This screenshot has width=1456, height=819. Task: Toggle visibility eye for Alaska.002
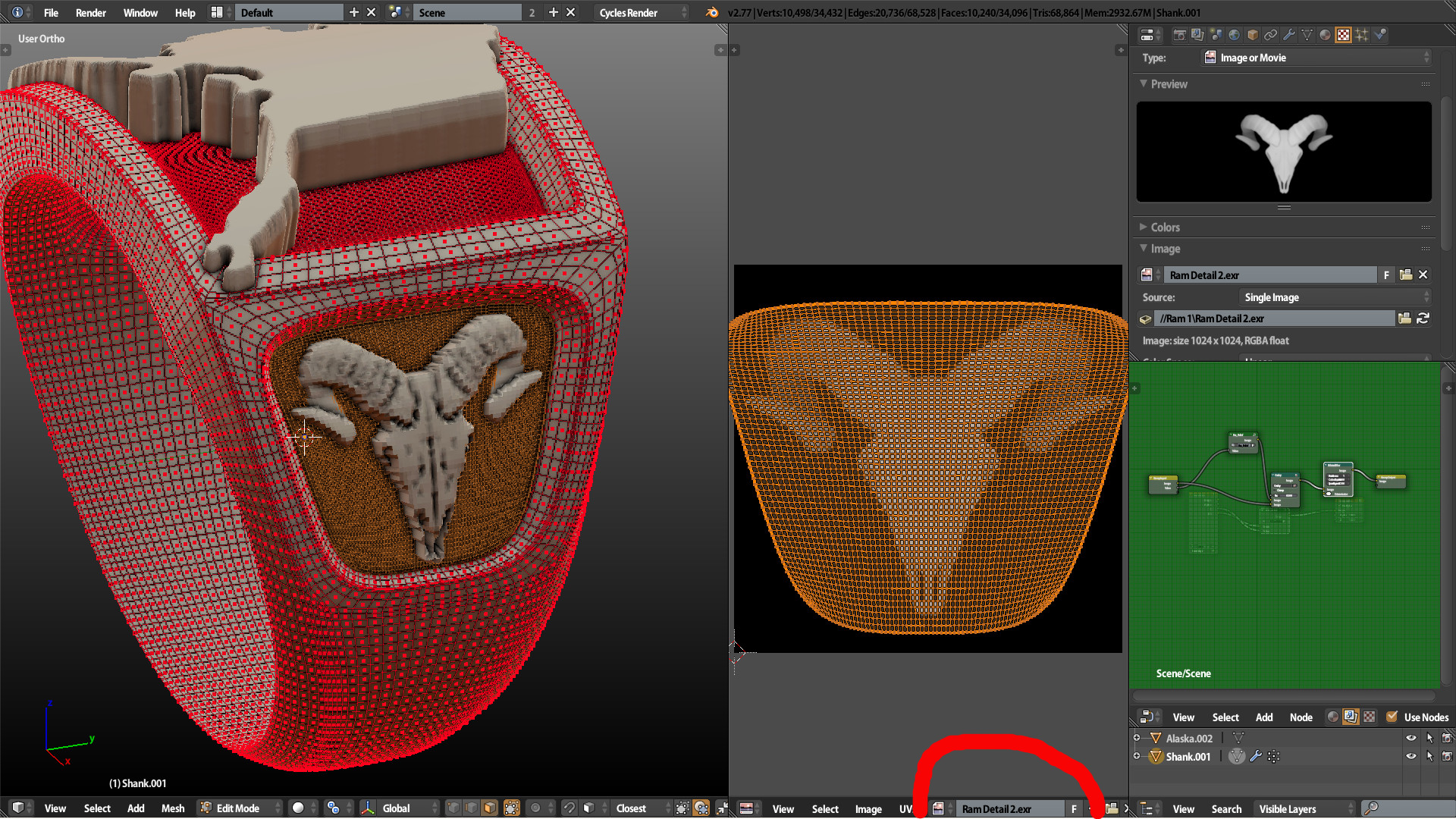1410,738
